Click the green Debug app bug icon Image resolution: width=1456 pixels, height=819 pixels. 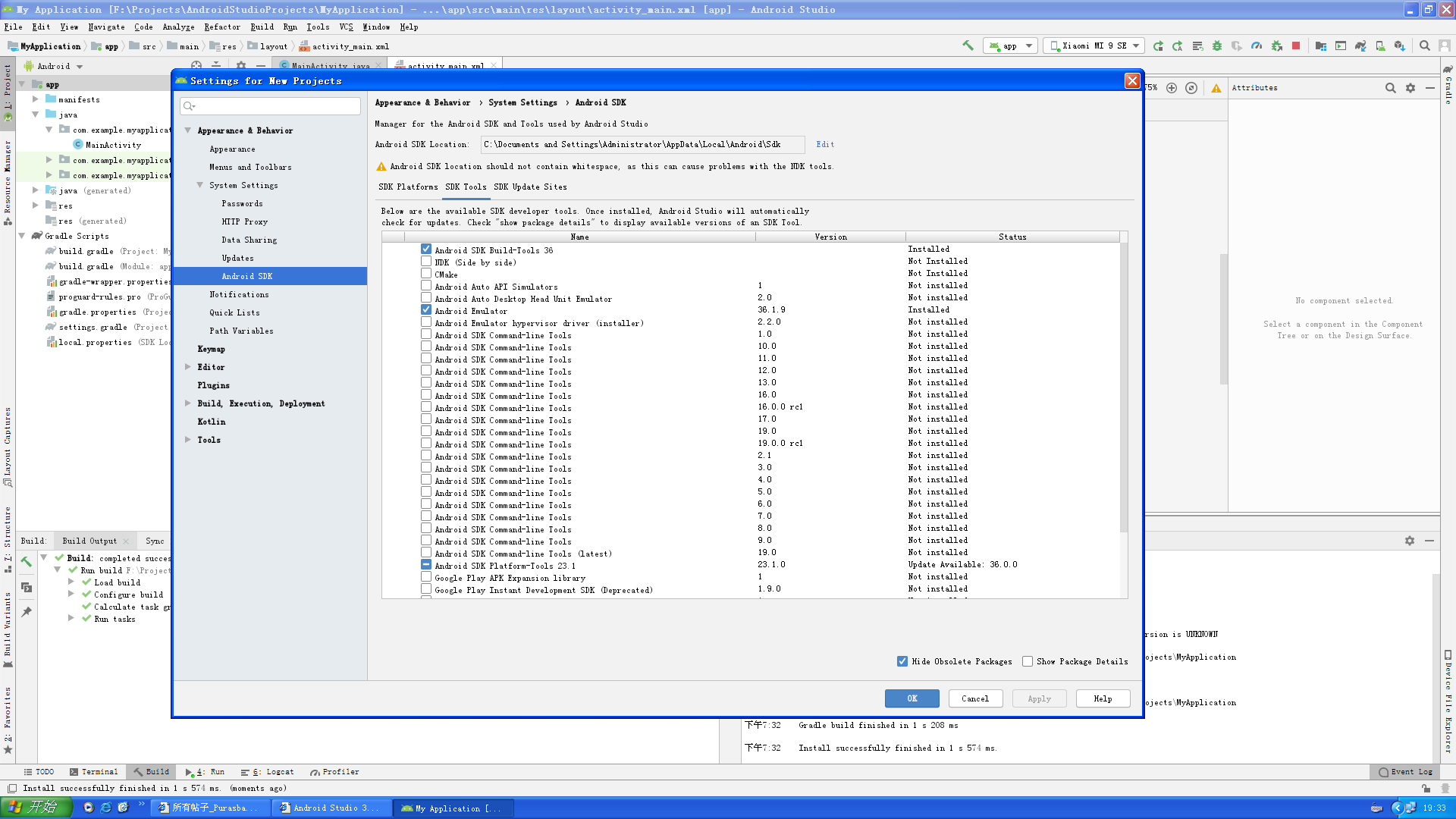click(x=1217, y=45)
